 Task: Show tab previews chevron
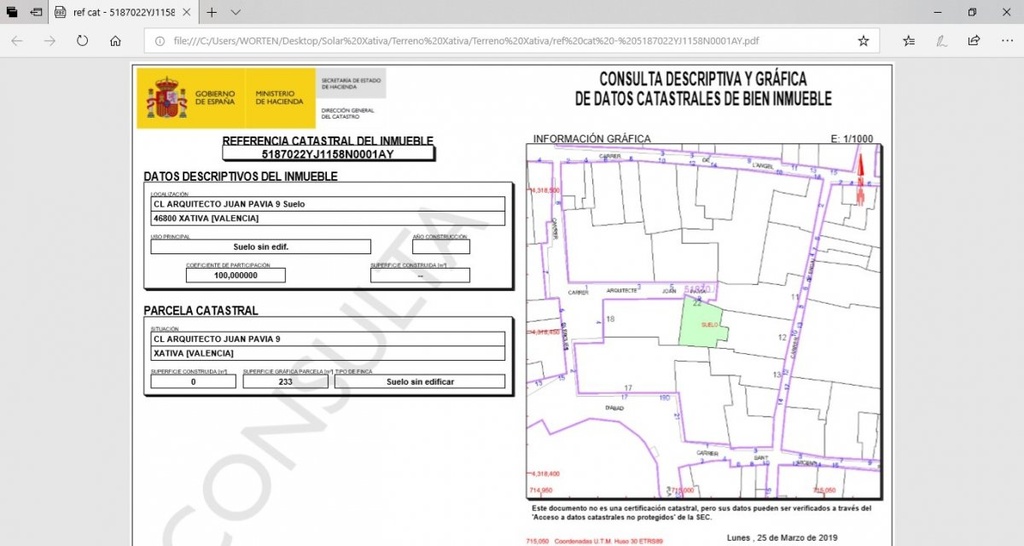pos(236,12)
